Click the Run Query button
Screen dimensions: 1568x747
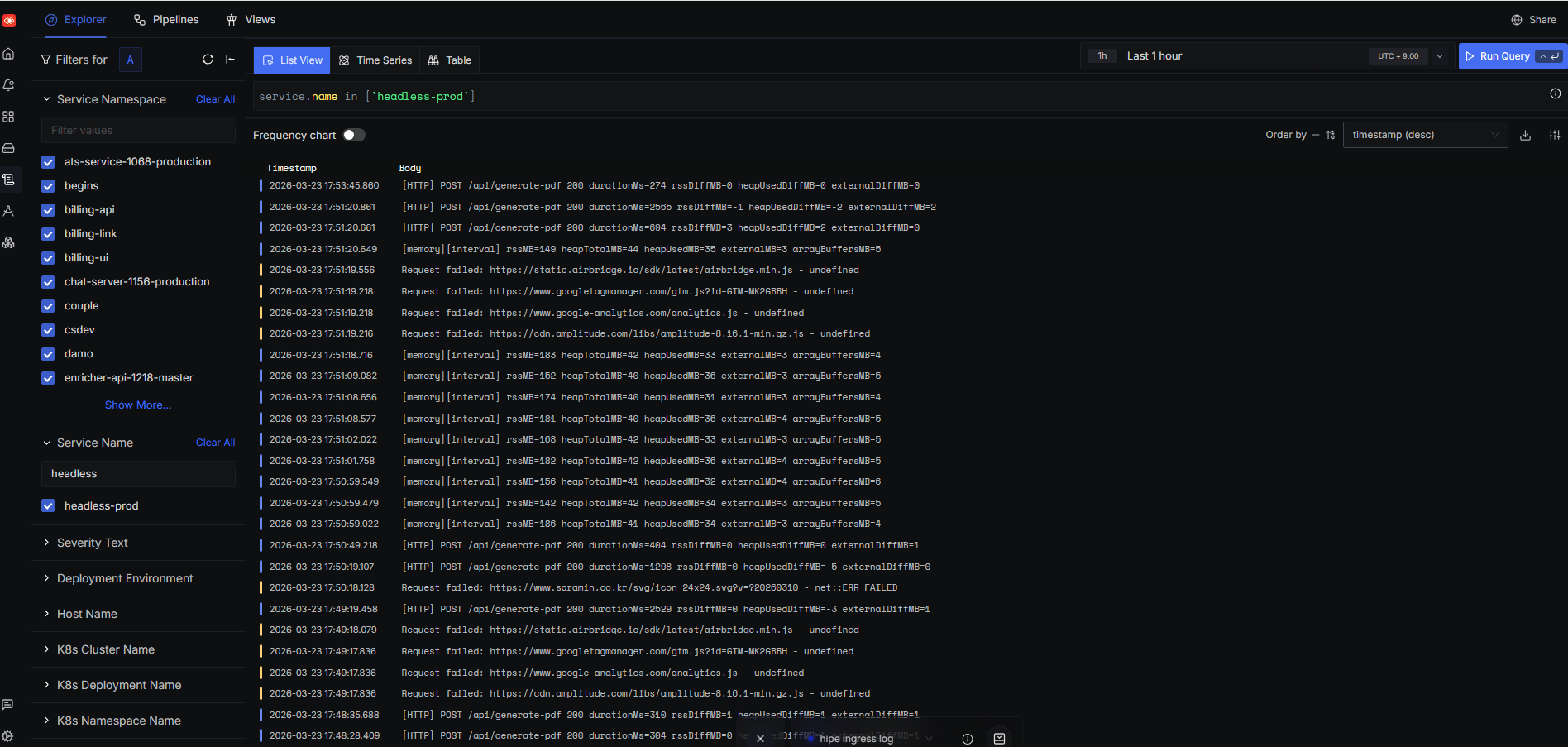pos(1497,56)
